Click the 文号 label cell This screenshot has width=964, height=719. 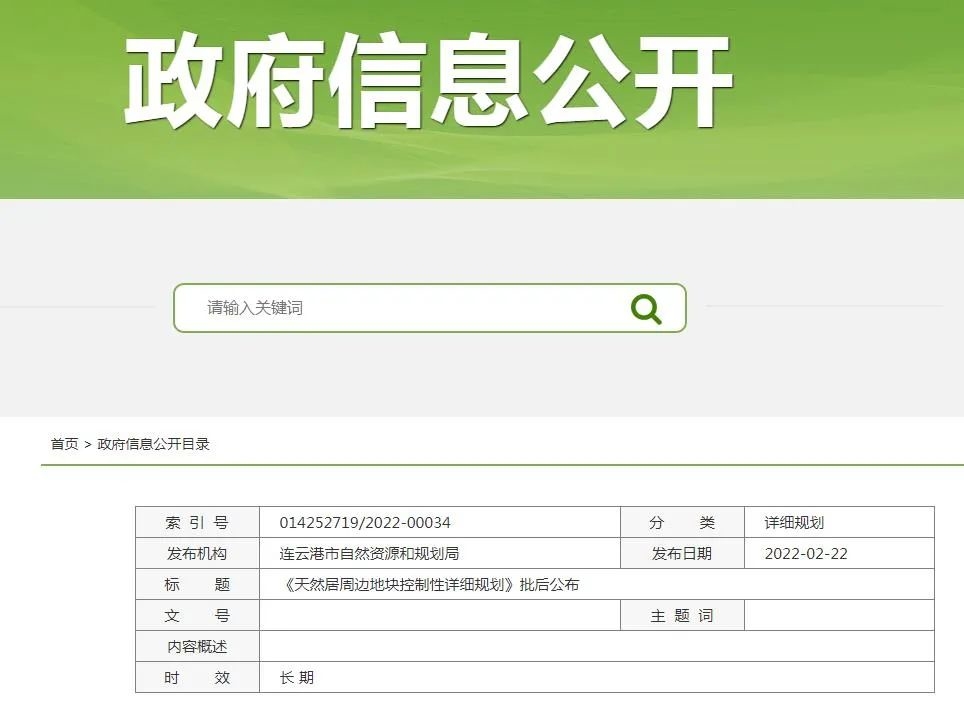(197, 615)
